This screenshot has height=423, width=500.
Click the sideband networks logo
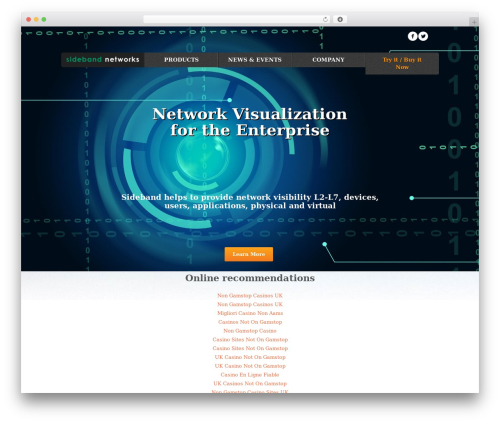coord(102,60)
